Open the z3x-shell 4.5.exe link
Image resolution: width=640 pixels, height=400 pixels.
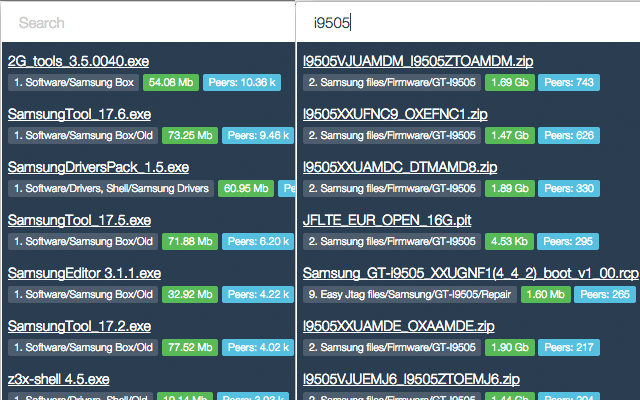[x=58, y=380]
